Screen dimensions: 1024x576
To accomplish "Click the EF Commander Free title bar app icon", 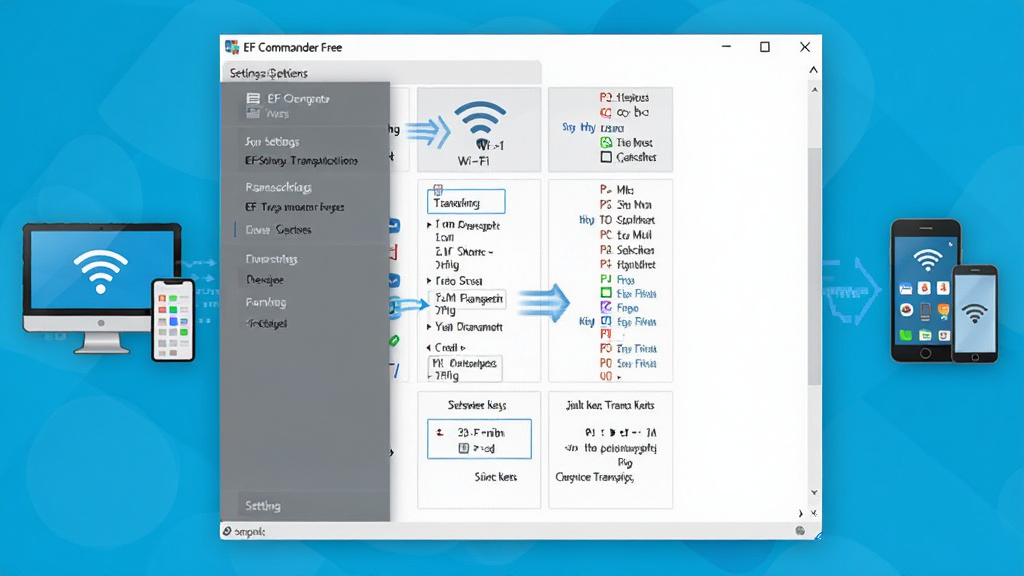I will tap(232, 47).
